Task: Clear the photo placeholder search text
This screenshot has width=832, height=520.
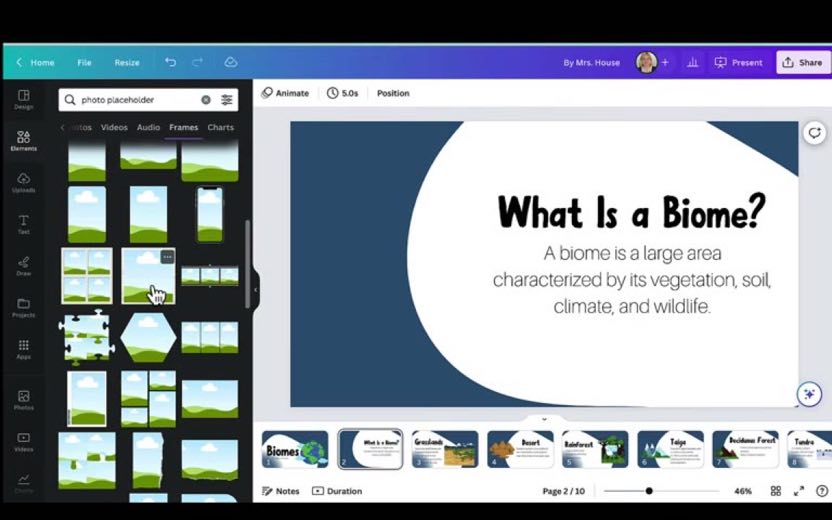Action: click(x=206, y=100)
